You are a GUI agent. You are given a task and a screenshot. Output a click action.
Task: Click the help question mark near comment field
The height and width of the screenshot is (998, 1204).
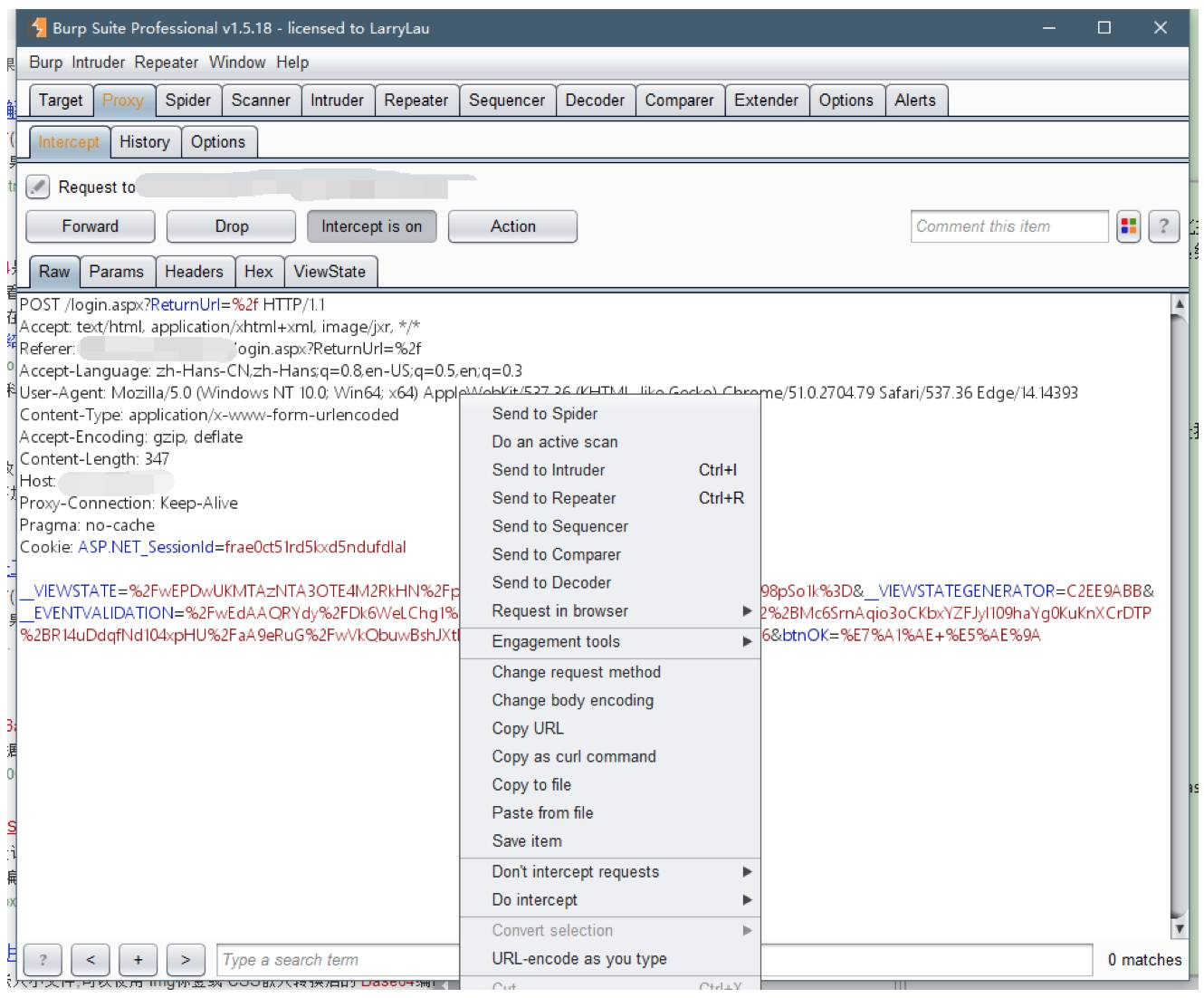(x=1163, y=226)
